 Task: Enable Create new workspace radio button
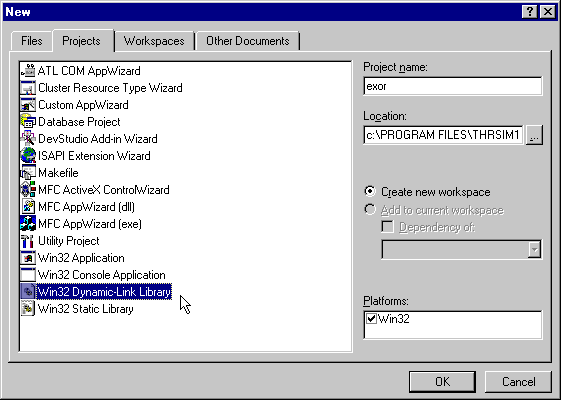point(370,191)
